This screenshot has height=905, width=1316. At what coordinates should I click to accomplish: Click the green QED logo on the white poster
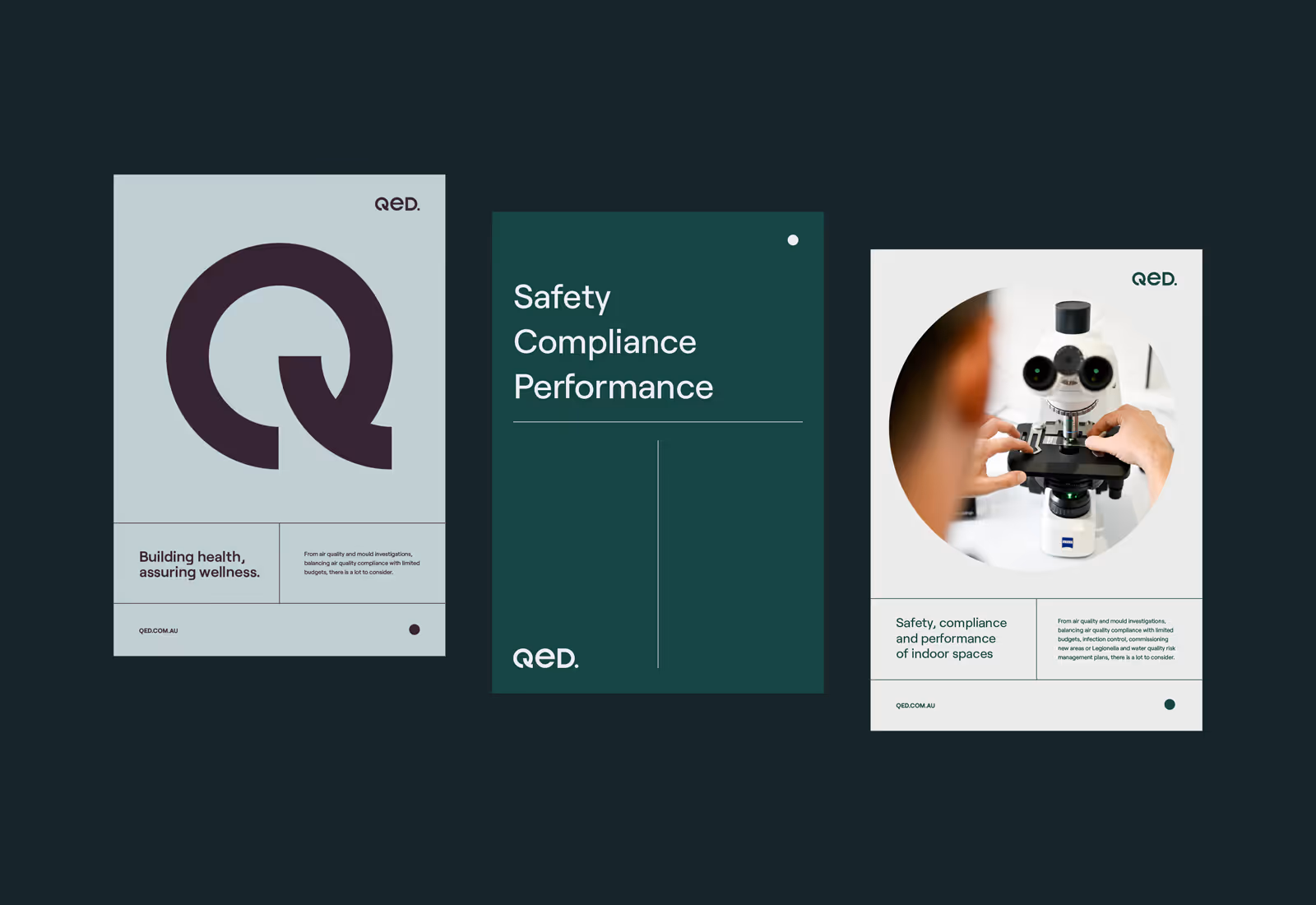pos(1155,279)
